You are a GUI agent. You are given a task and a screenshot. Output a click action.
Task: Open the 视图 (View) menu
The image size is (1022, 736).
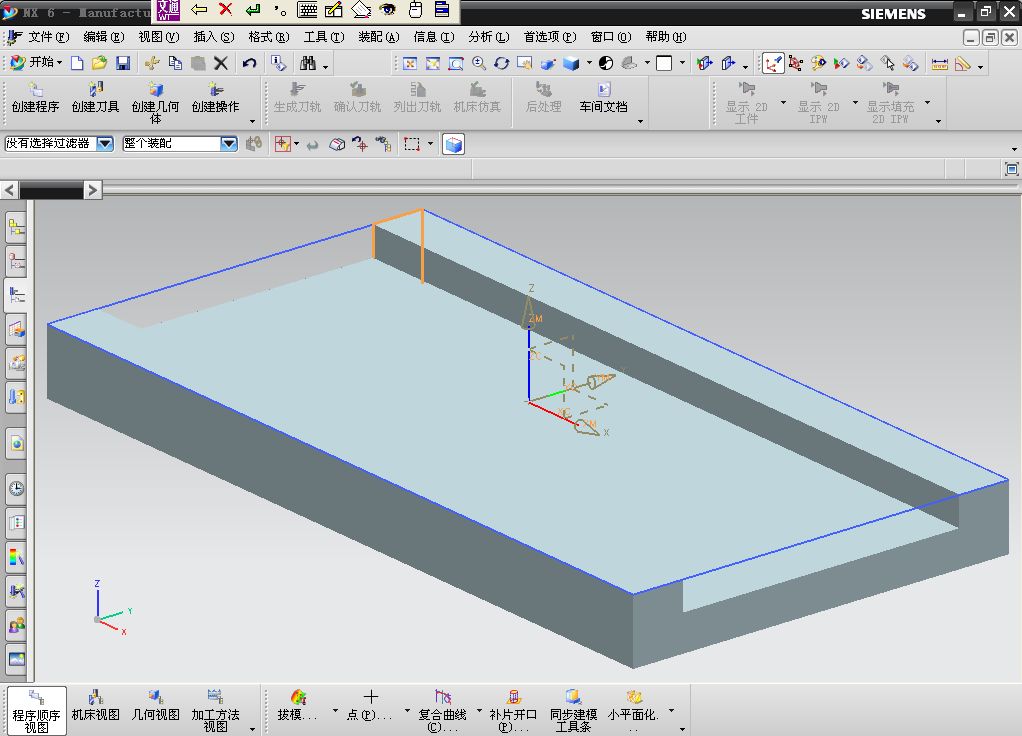tap(158, 37)
